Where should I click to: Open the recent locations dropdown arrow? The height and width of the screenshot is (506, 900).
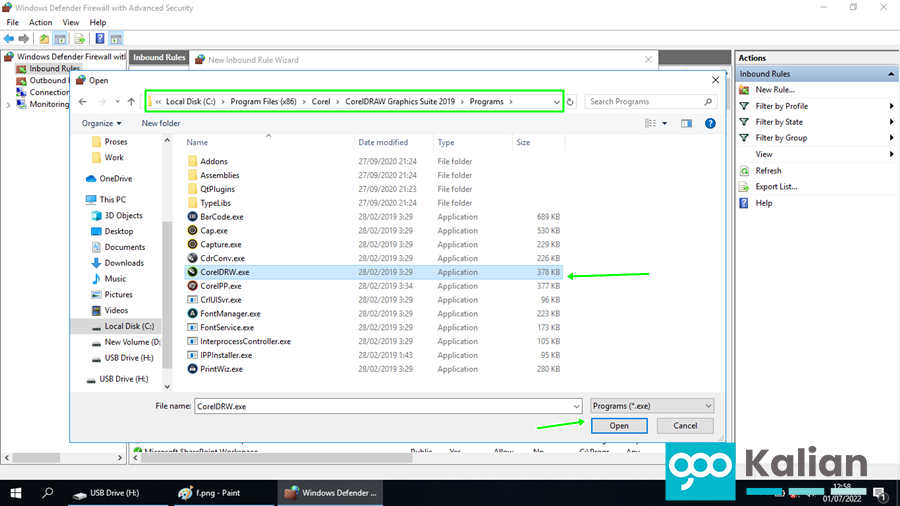click(x=117, y=102)
